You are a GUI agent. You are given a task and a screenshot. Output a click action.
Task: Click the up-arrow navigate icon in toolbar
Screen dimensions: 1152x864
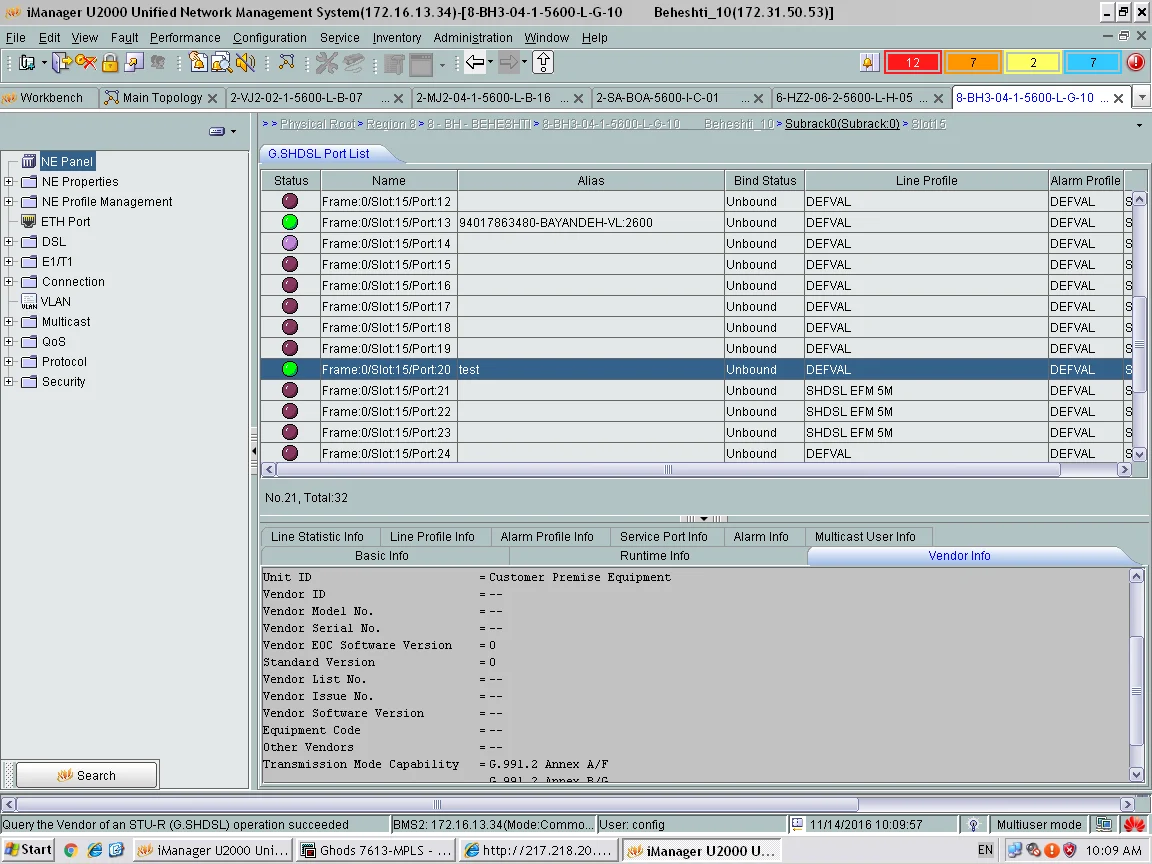543,63
